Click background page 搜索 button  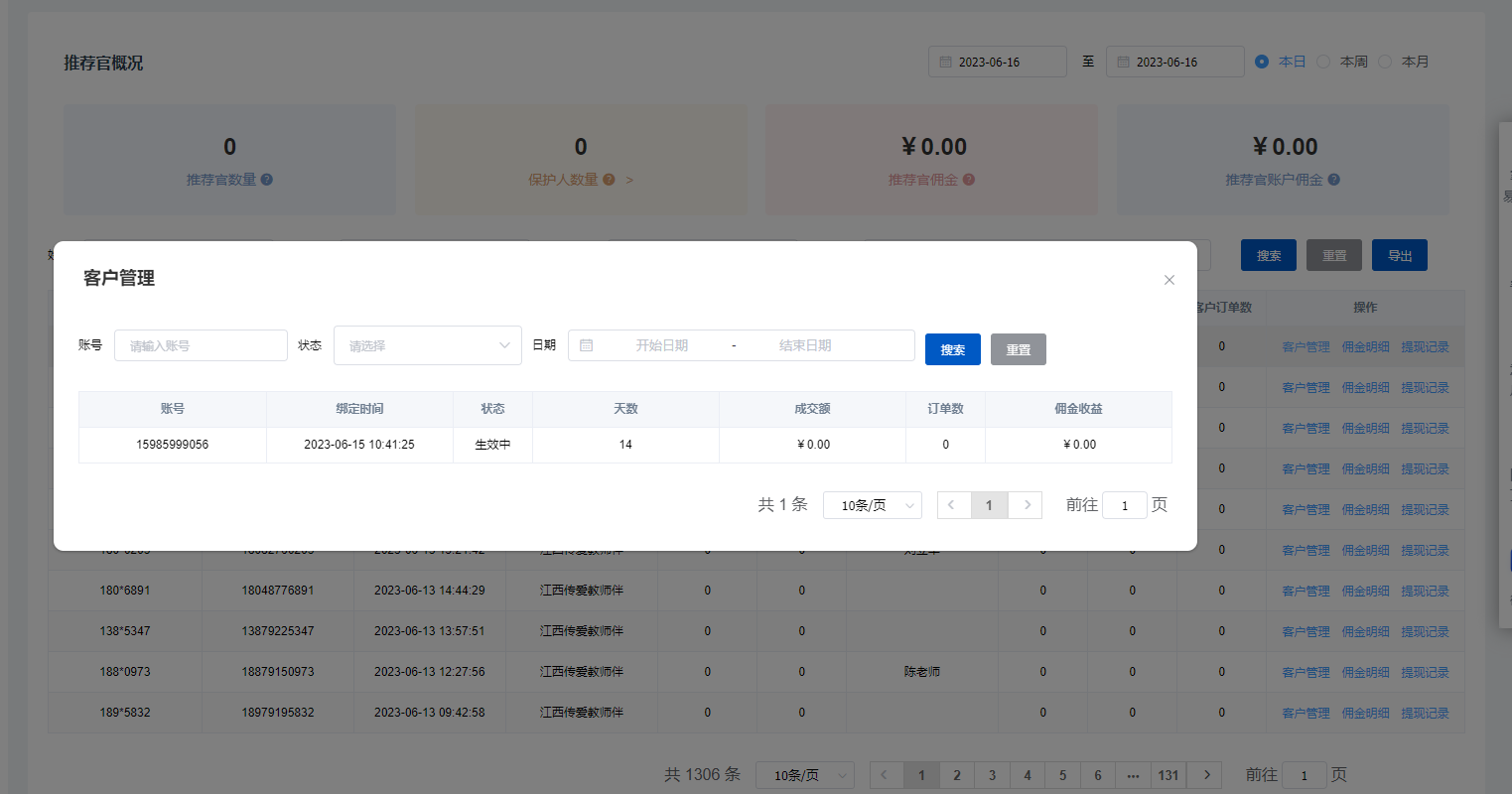click(x=1269, y=255)
